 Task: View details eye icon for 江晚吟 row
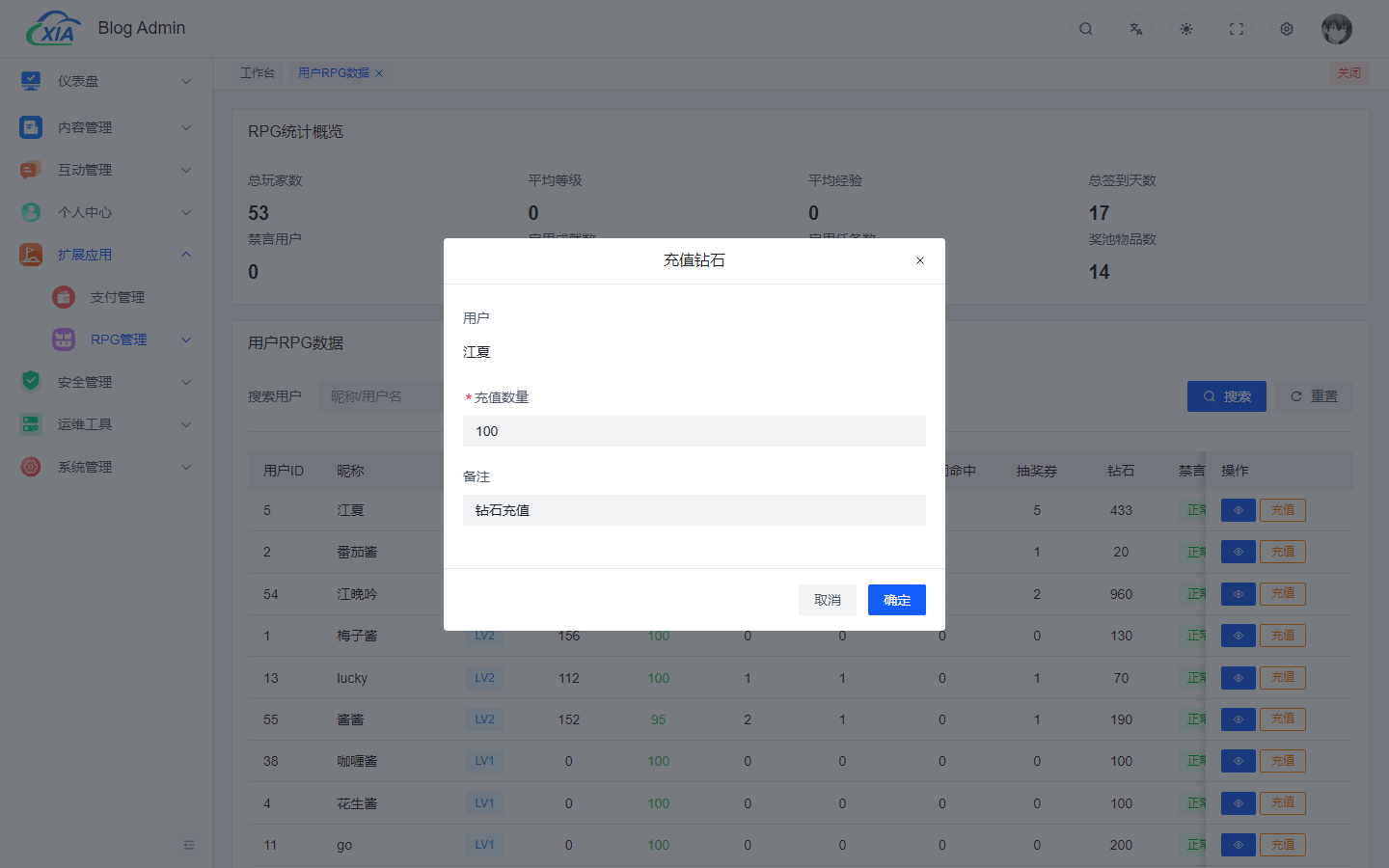1239,594
